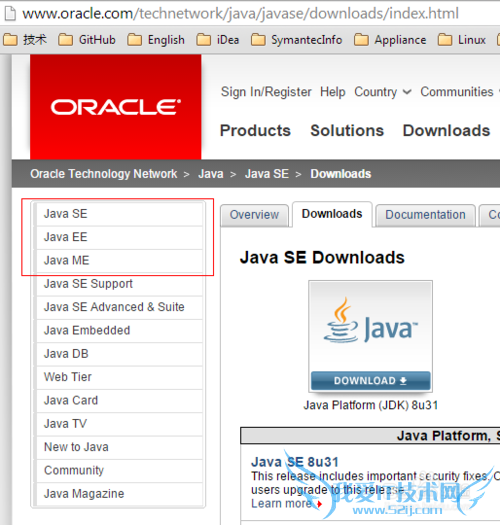The image size is (500, 525).
Task: Click the Oracle logo
Action: point(116,107)
